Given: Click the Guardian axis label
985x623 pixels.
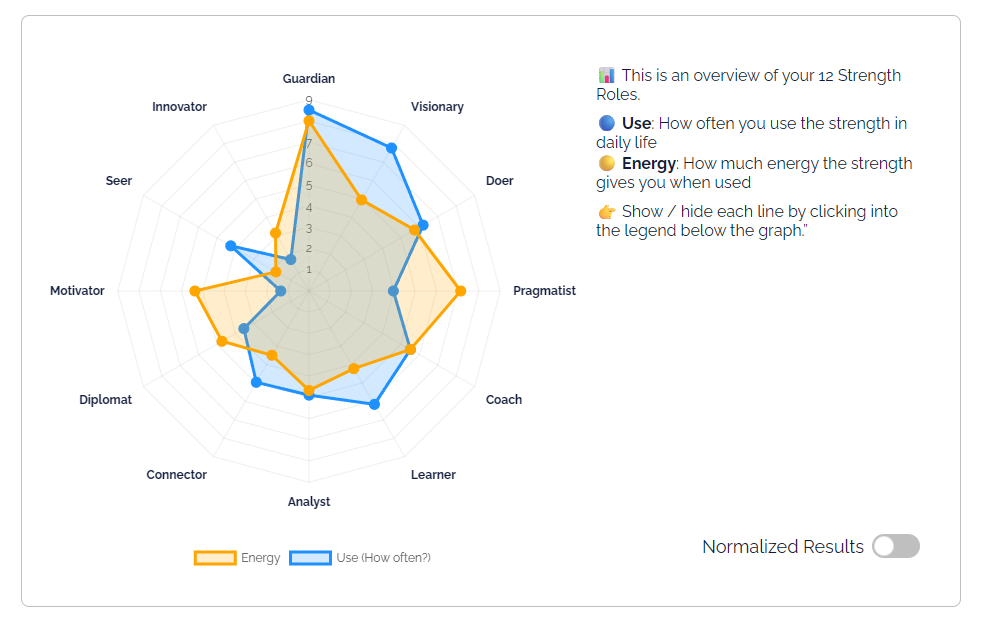Looking at the screenshot, I should [x=309, y=79].
